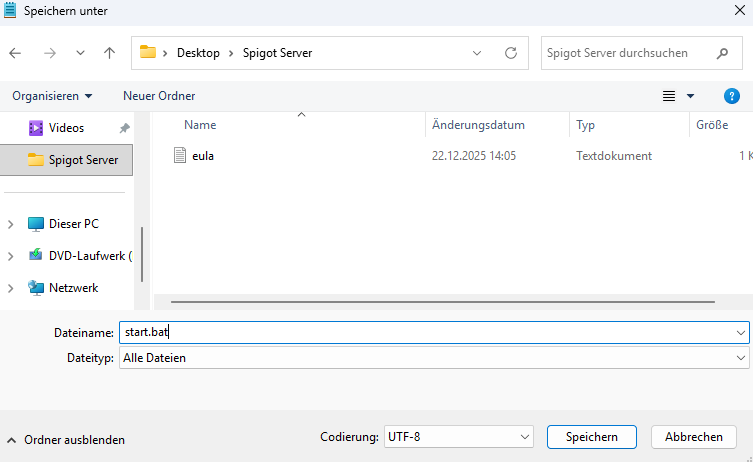Refresh the Spigot Server folder view
753x462 pixels.
[x=510, y=53]
